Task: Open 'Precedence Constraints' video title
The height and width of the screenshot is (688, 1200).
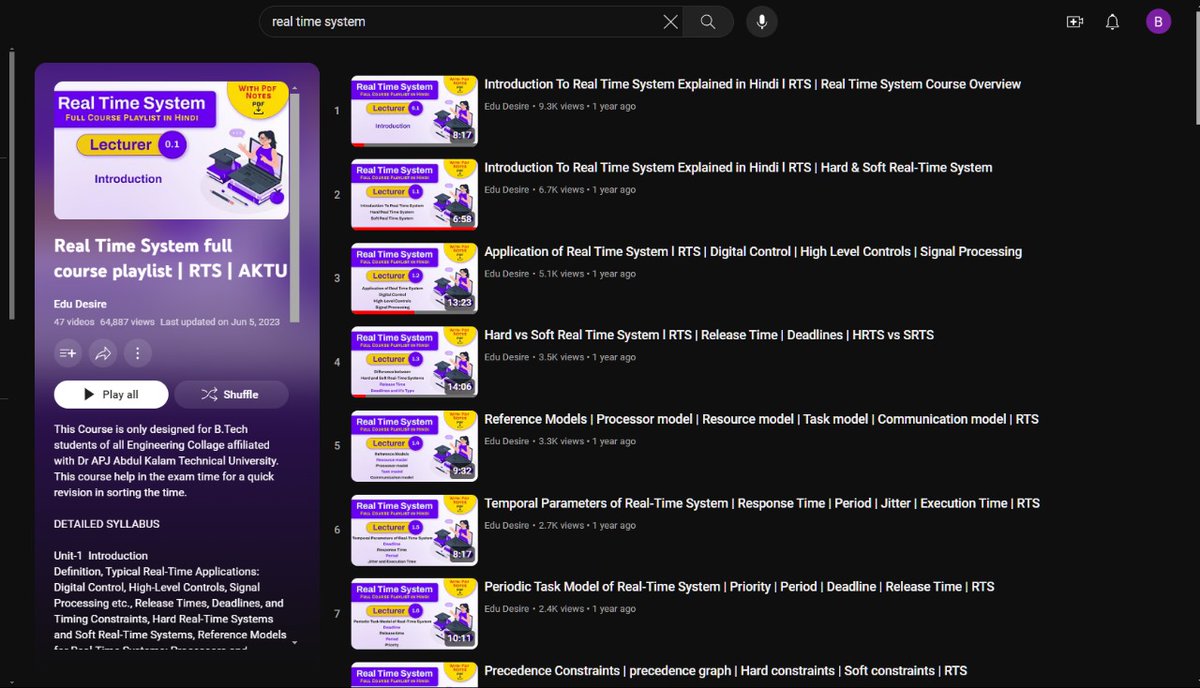Action: tap(726, 670)
